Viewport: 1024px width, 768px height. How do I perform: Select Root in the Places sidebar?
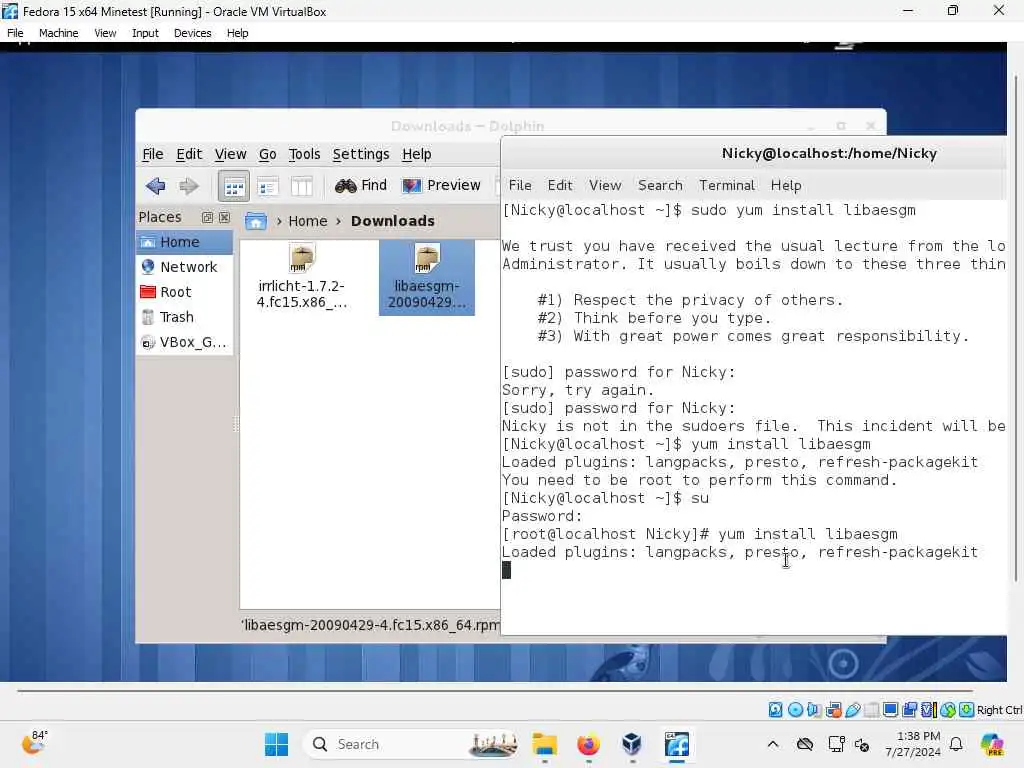tap(184, 292)
